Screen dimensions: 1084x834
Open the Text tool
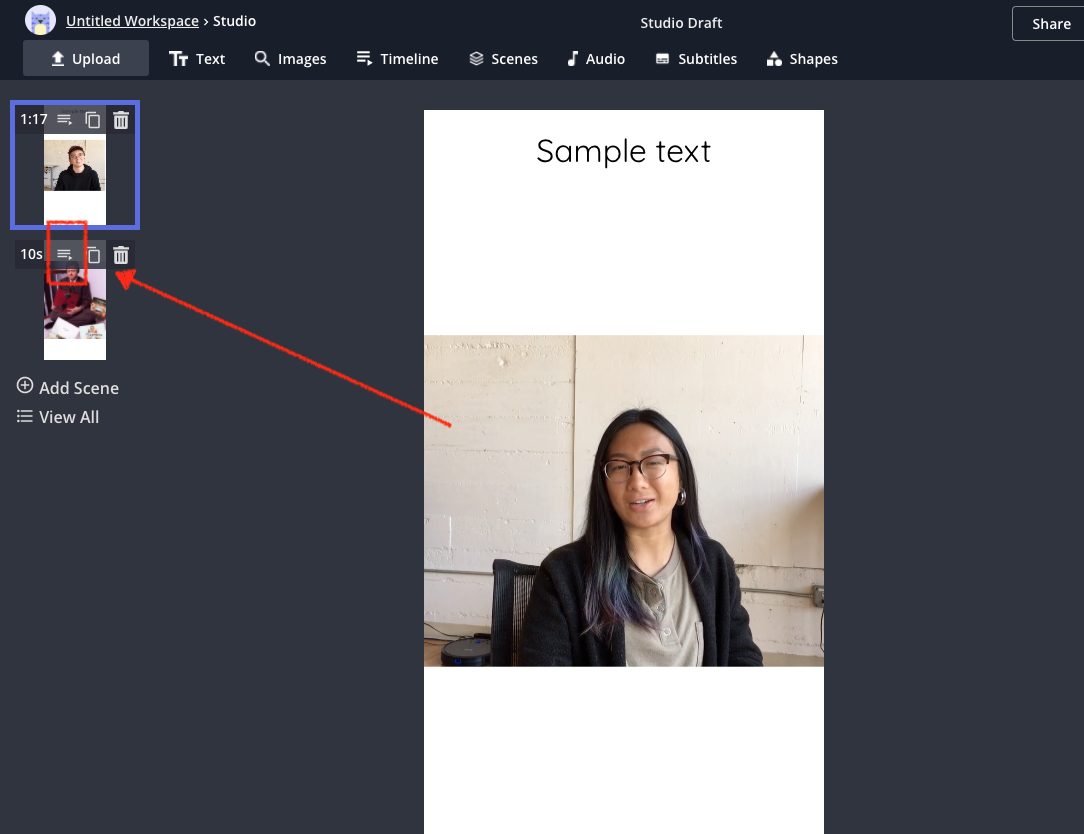tap(197, 59)
